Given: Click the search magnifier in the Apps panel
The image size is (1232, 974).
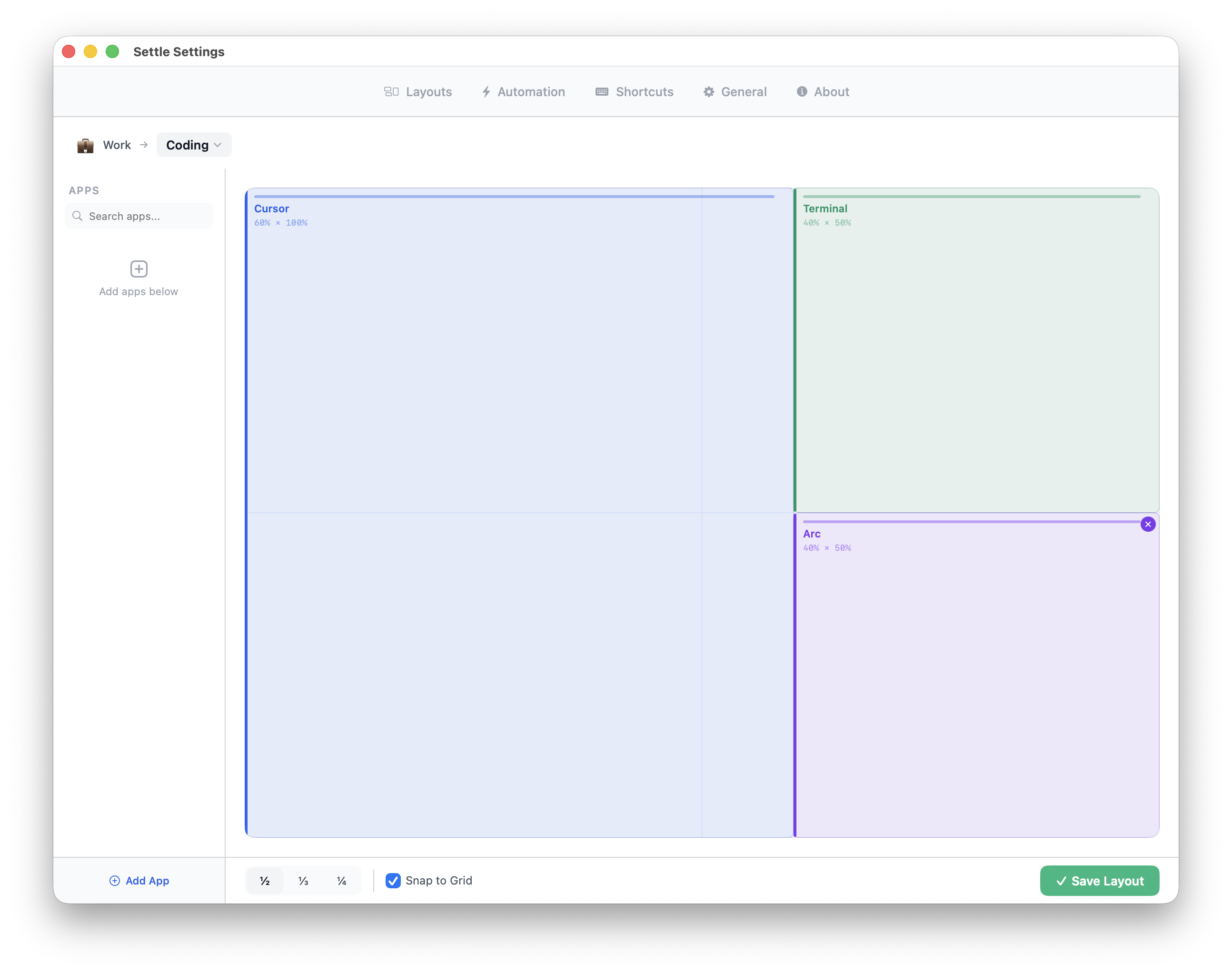Looking at the screenshot, I should [78, 216].
